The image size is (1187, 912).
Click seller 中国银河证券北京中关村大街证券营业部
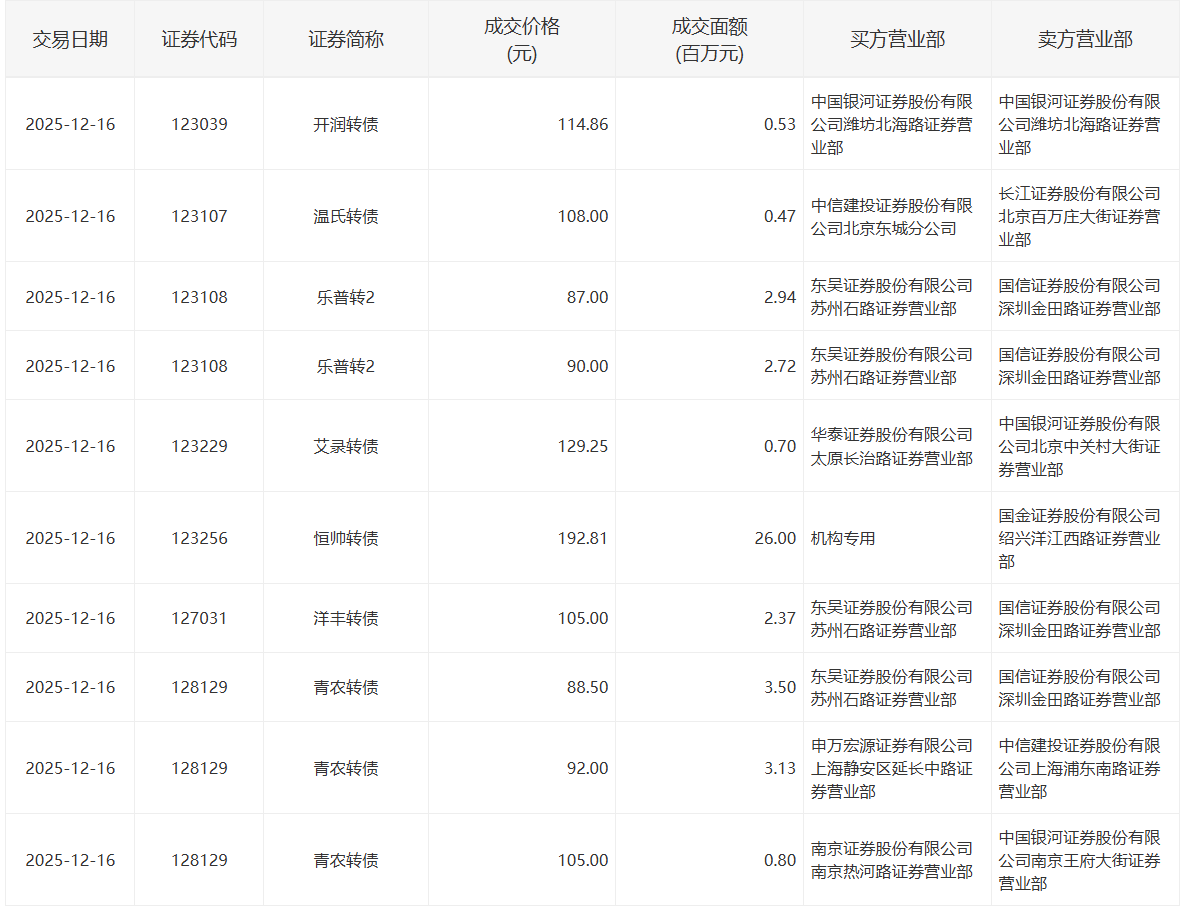click(x=1080, y=447)
